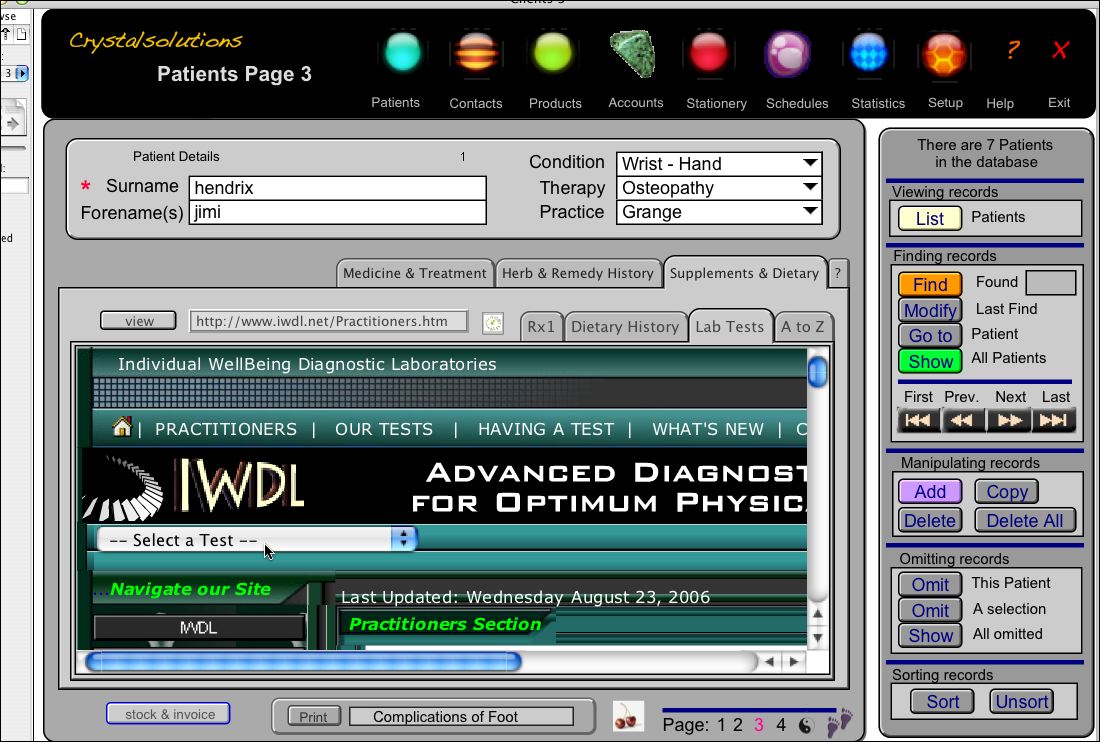Open the Dietary History sub-tab
This screenshot has height=742, width=1100.
pos(625,327)
